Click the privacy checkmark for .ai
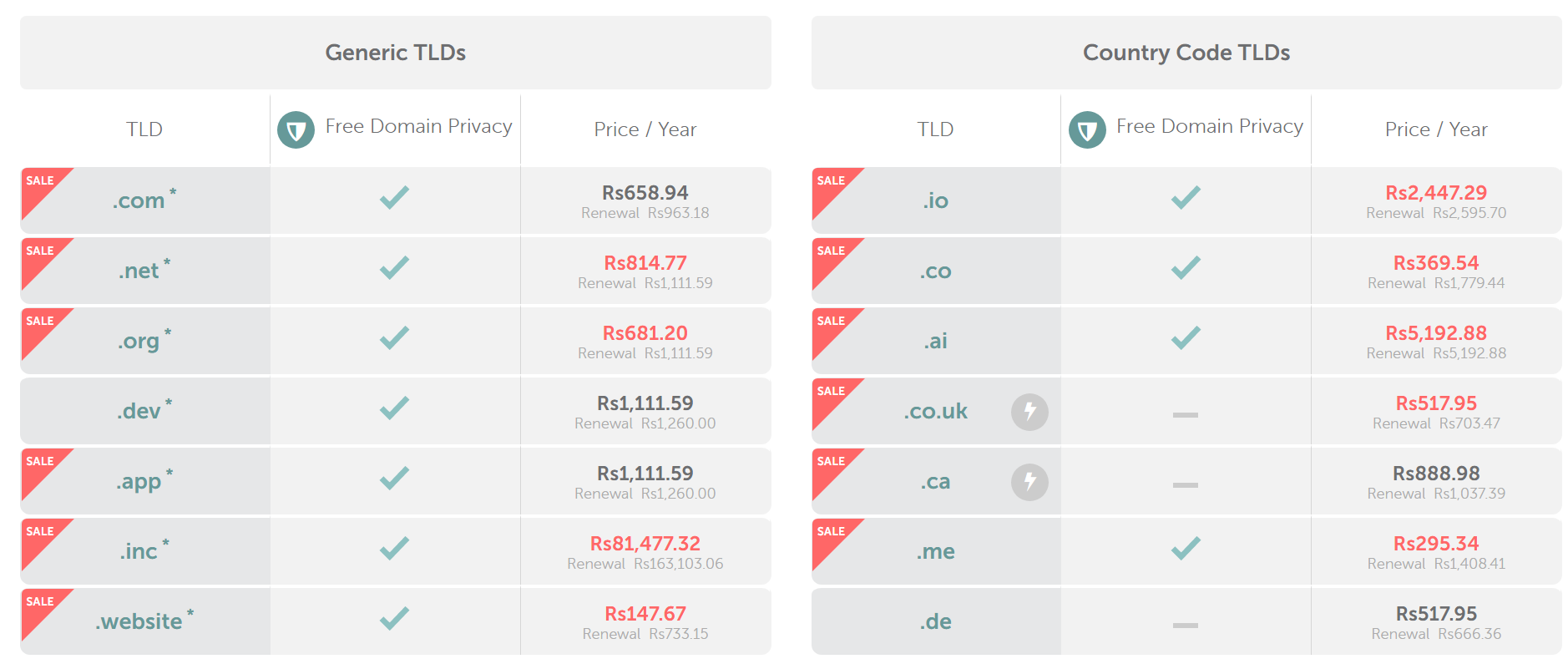This screenshot has width=1568, height=664. click(1185, 338)
